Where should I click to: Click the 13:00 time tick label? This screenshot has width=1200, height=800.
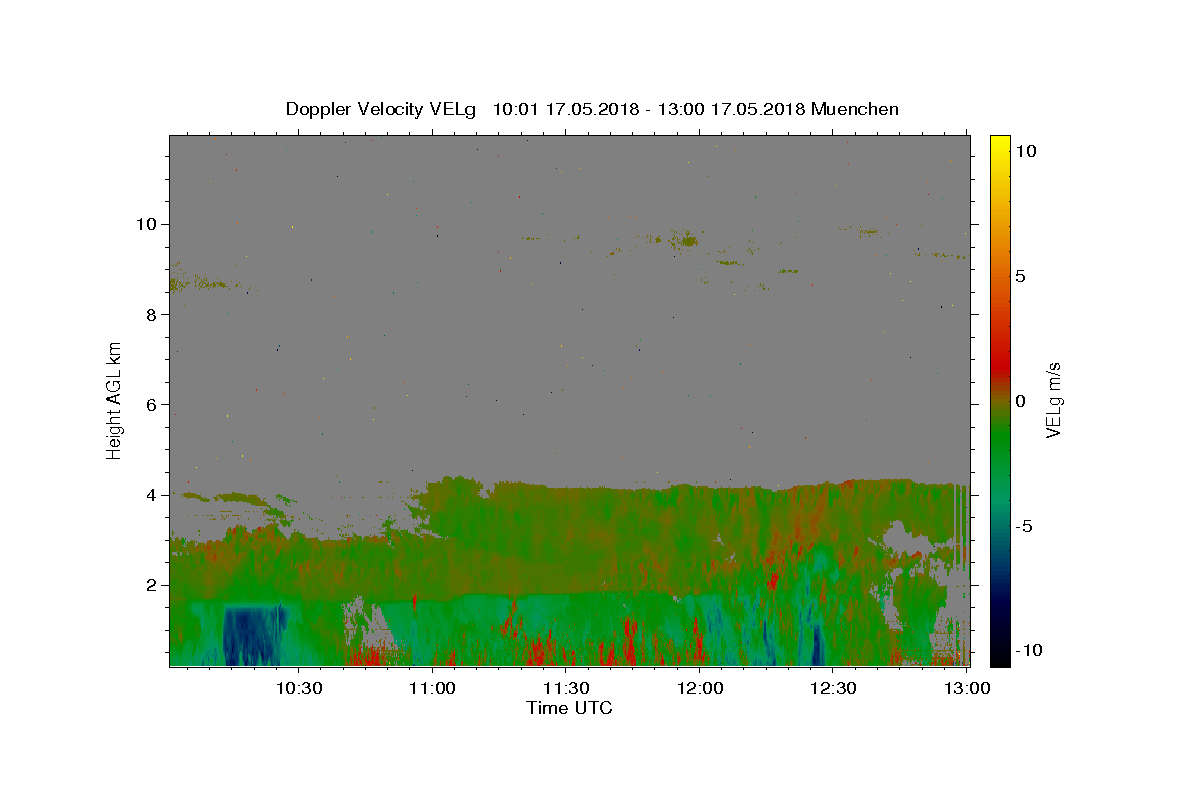(x=968, y=688)
